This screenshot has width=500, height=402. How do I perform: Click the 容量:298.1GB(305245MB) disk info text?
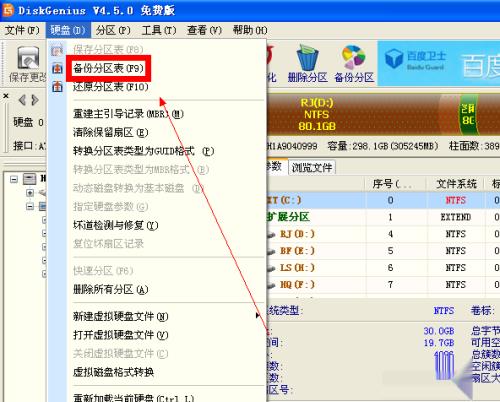point(383,146)
